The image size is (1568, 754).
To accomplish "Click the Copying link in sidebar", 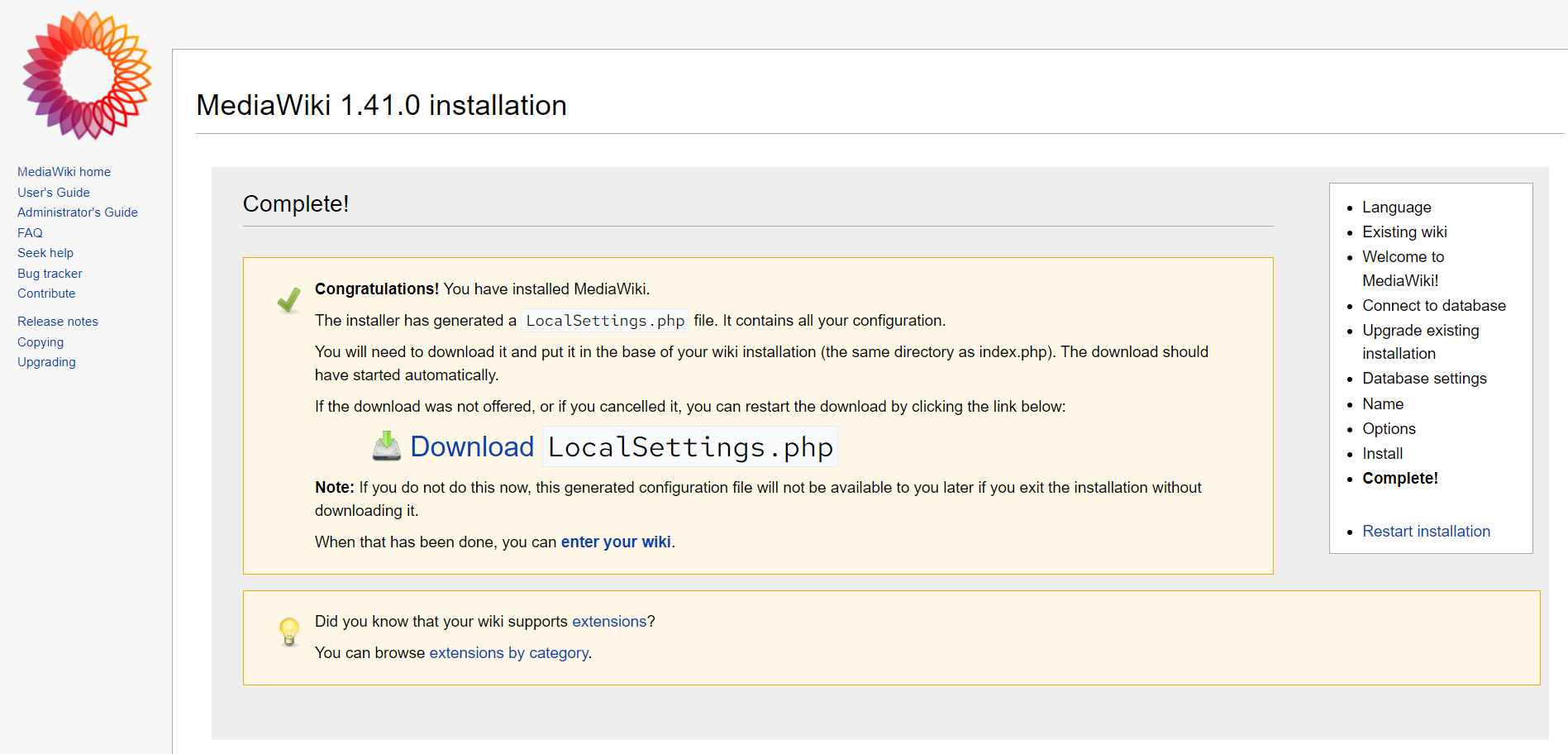I will [41, 342].
